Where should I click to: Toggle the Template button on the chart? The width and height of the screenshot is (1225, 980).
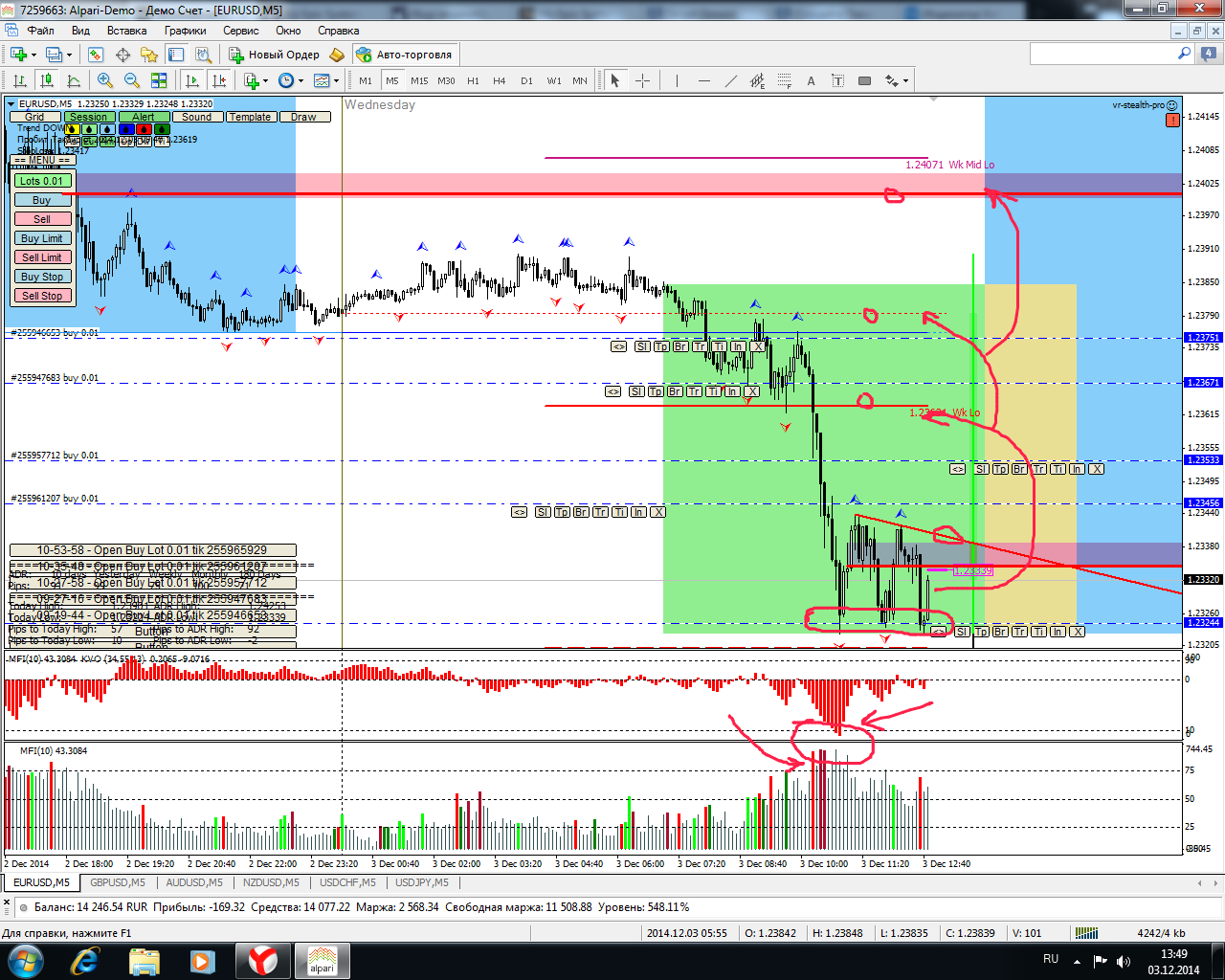click(250, 117)
